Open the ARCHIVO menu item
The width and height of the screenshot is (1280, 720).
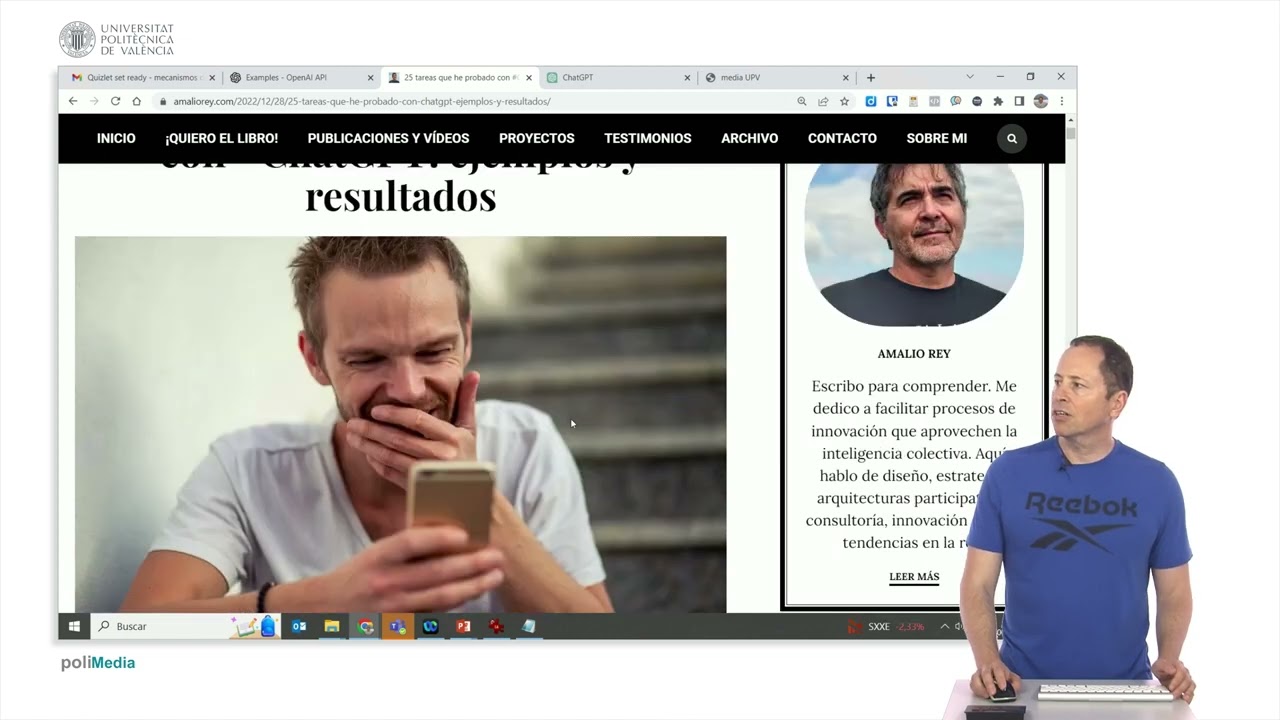(x=750, y=138)
